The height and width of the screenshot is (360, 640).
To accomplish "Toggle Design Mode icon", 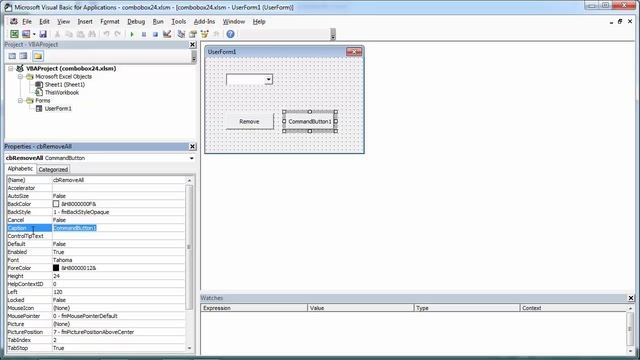I will [167, 34].
